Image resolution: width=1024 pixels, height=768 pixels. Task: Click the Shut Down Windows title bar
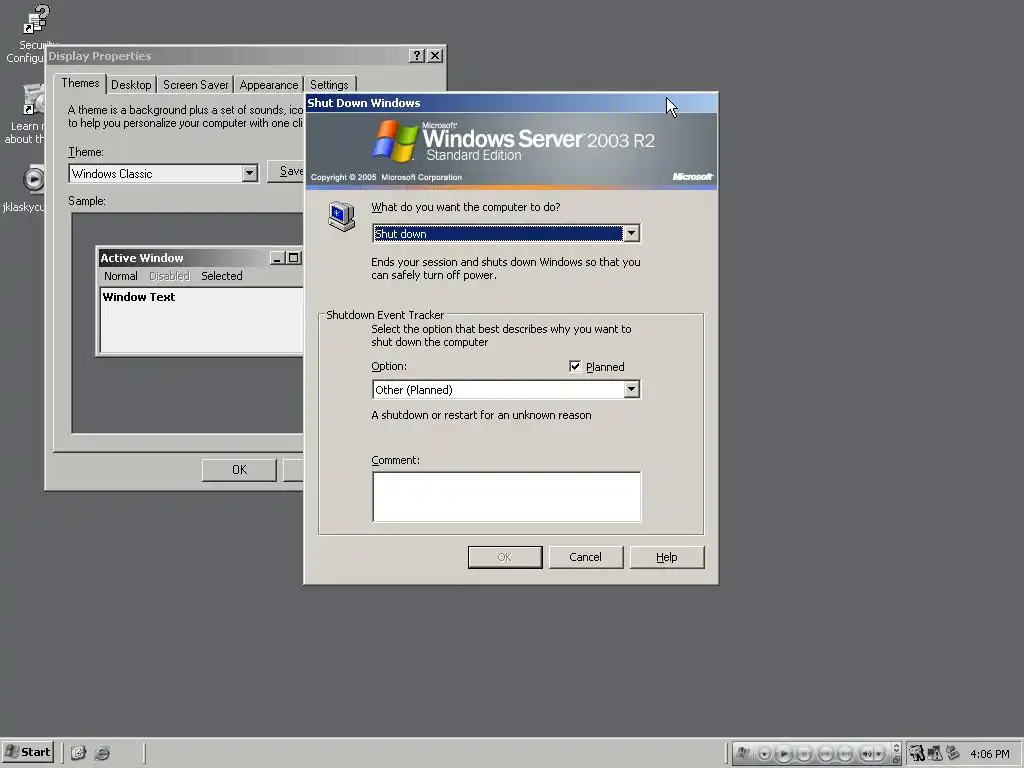coord(511,103)
